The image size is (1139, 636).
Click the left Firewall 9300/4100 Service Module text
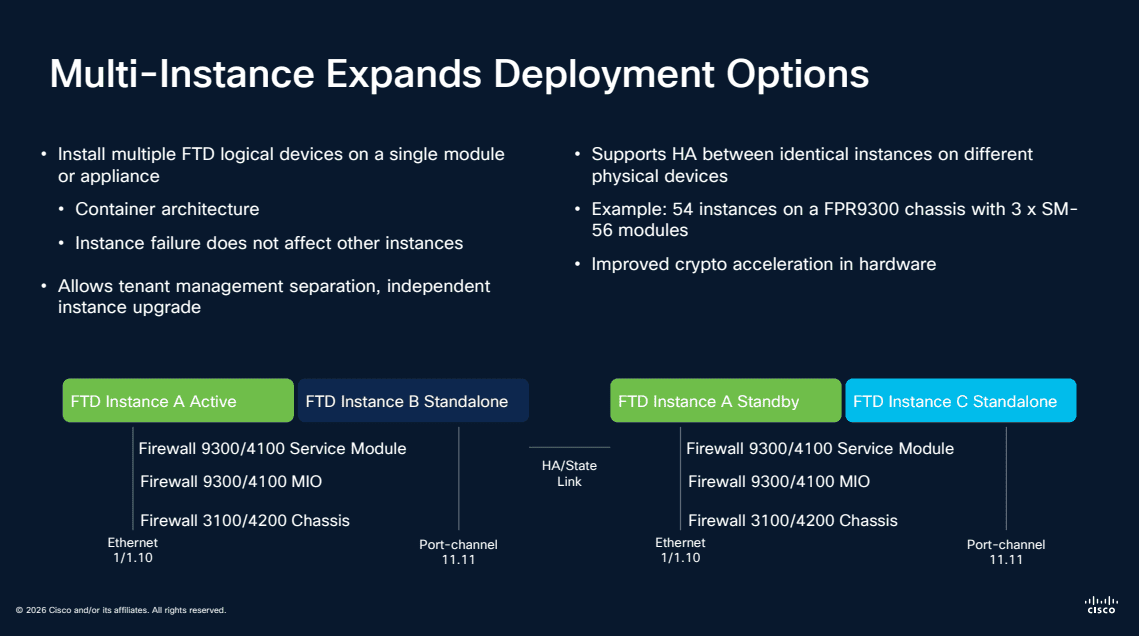pos(272,448)
